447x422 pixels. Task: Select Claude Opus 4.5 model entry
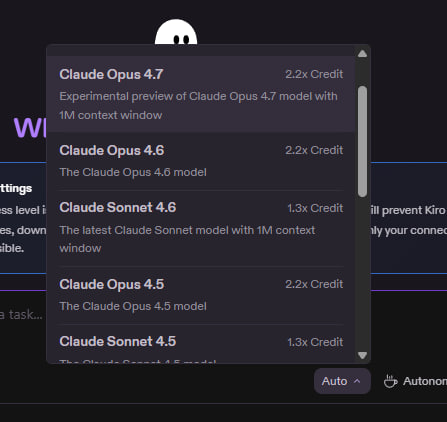pyautogui.click(x=201, y=295)
